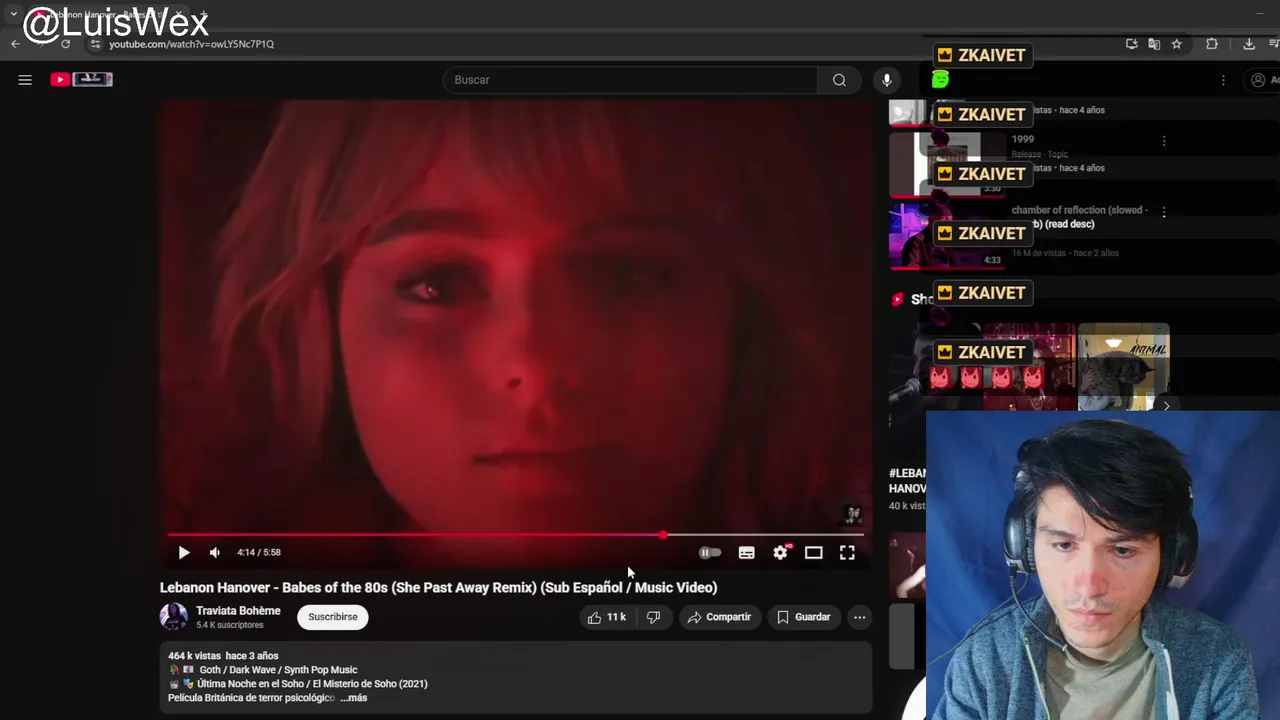Subscribe with the Suscribirse button

[333, 617]
